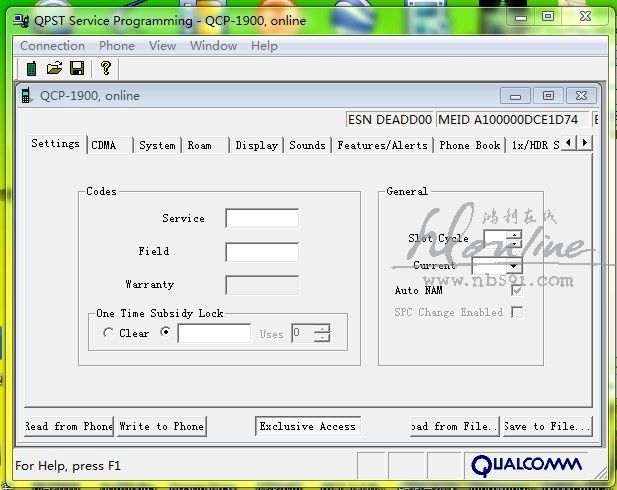Increase the Uses spinner value
617x490 pixels.
(x=322, y=329)
